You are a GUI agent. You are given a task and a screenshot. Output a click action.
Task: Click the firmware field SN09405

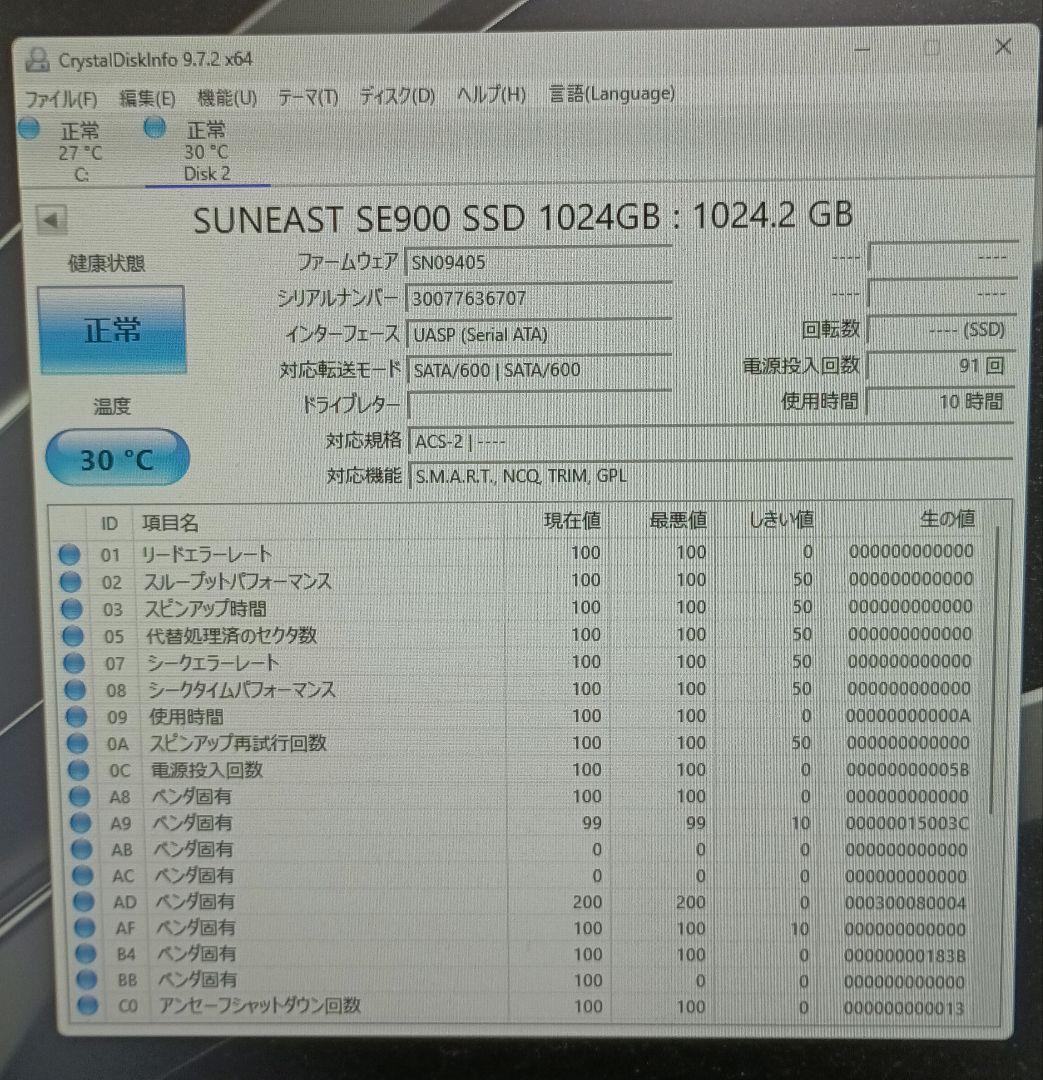[539, 262]
